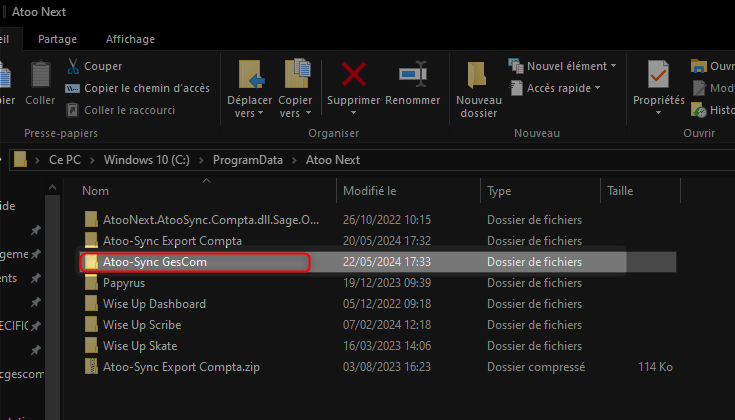
Task: Switch to the Affichage ribbon tab
Action: [130, 39]
